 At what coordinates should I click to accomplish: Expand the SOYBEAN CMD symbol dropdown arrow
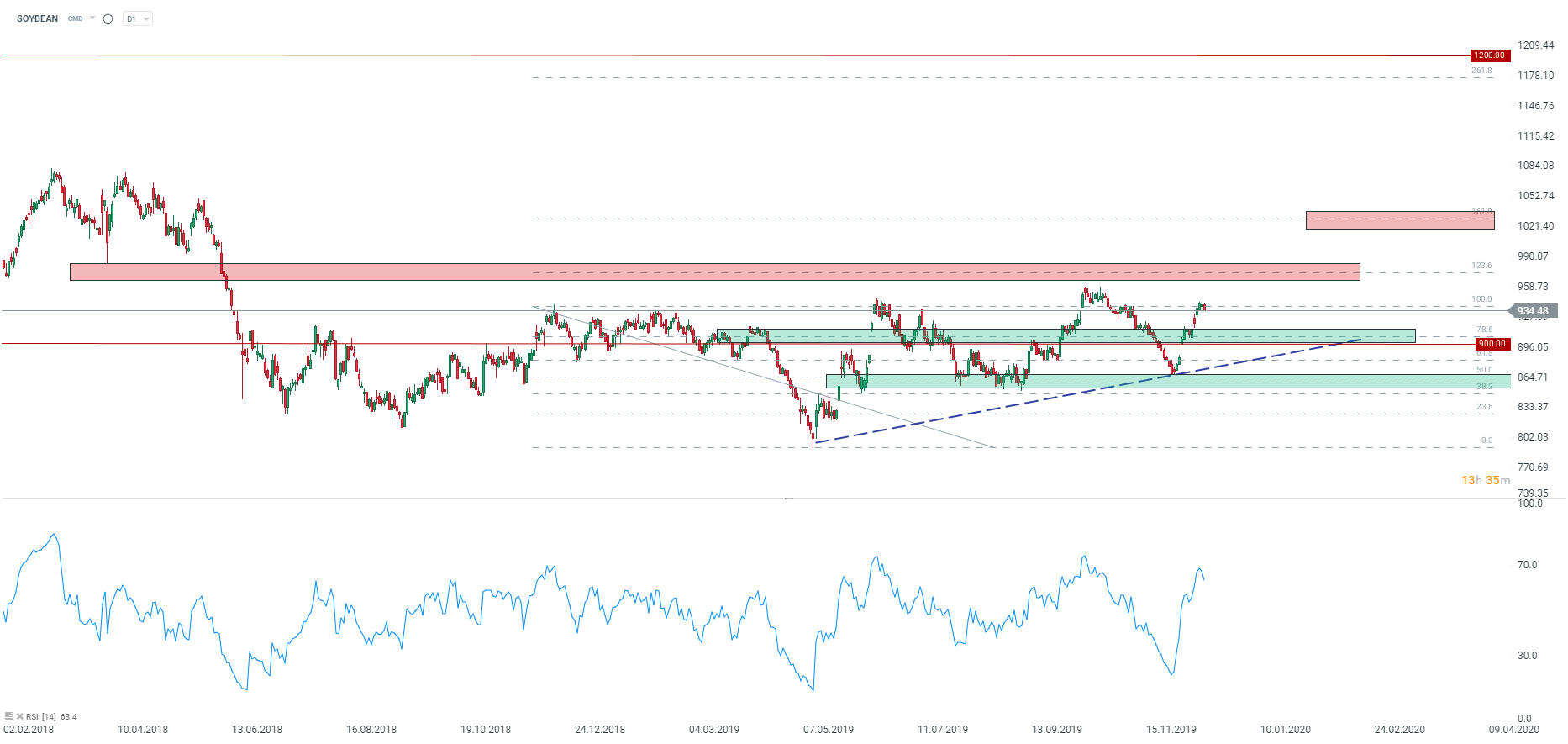pos(92,18)
